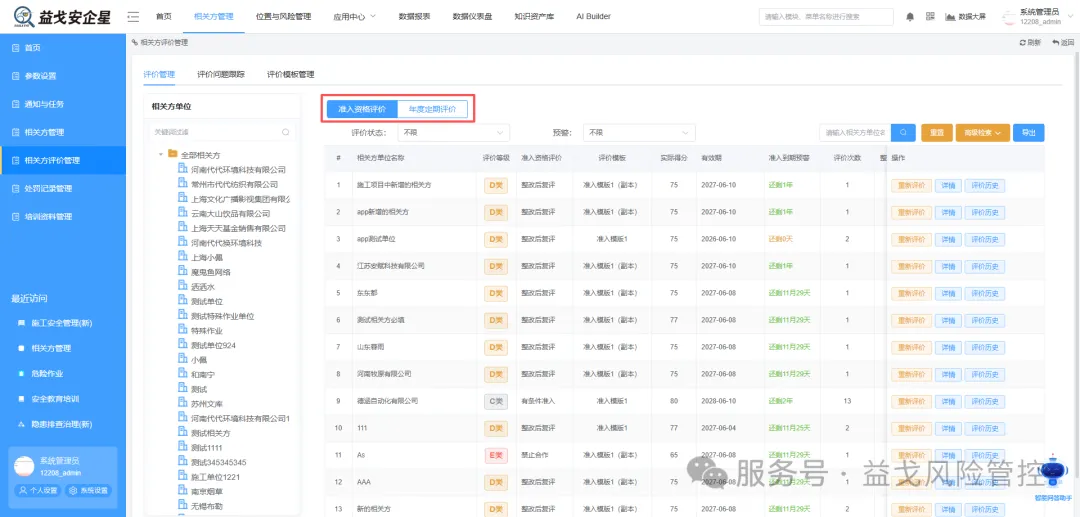Select 测试特殊作业单位 in the tree
Viewport: 1080px width, 517px height.
(222, 316)
